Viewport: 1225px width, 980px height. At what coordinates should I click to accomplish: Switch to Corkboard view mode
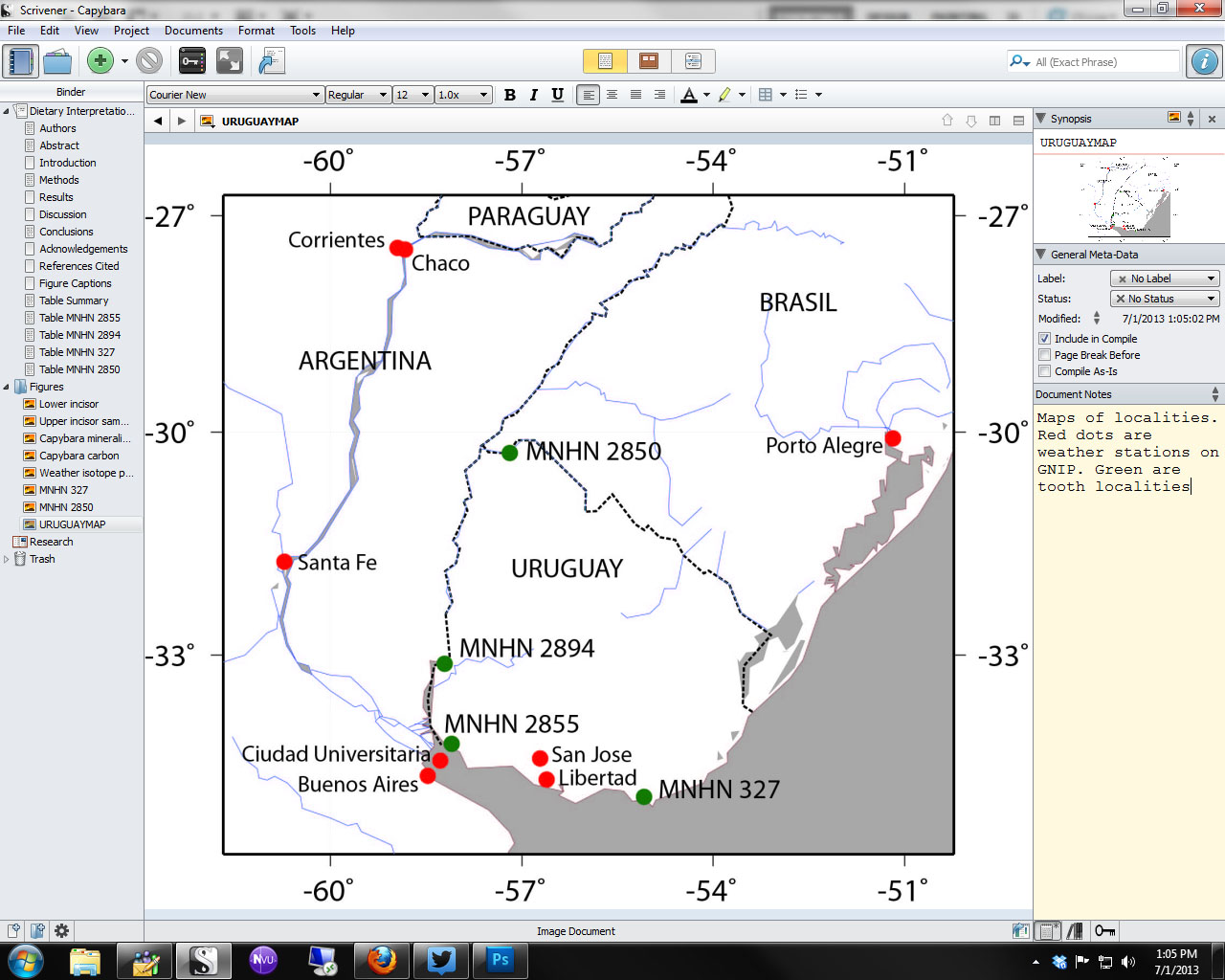tap(649, 61)
